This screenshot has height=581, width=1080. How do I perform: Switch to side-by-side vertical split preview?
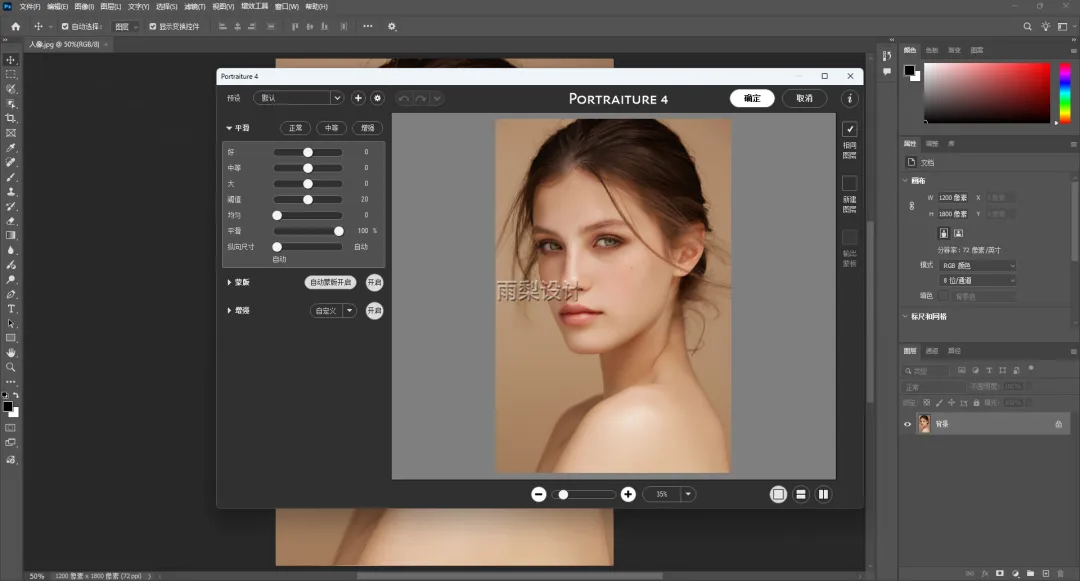[x=824, y=494]
